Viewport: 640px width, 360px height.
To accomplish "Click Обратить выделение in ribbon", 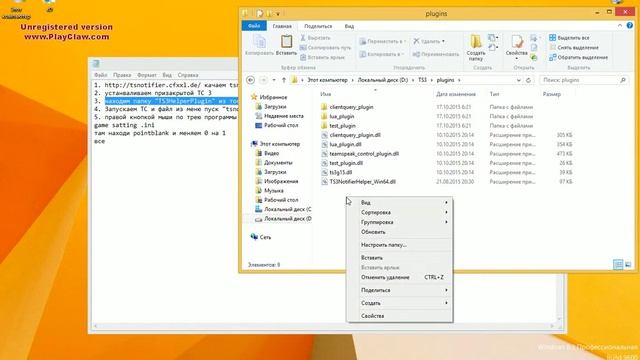I will pos(578,58).
